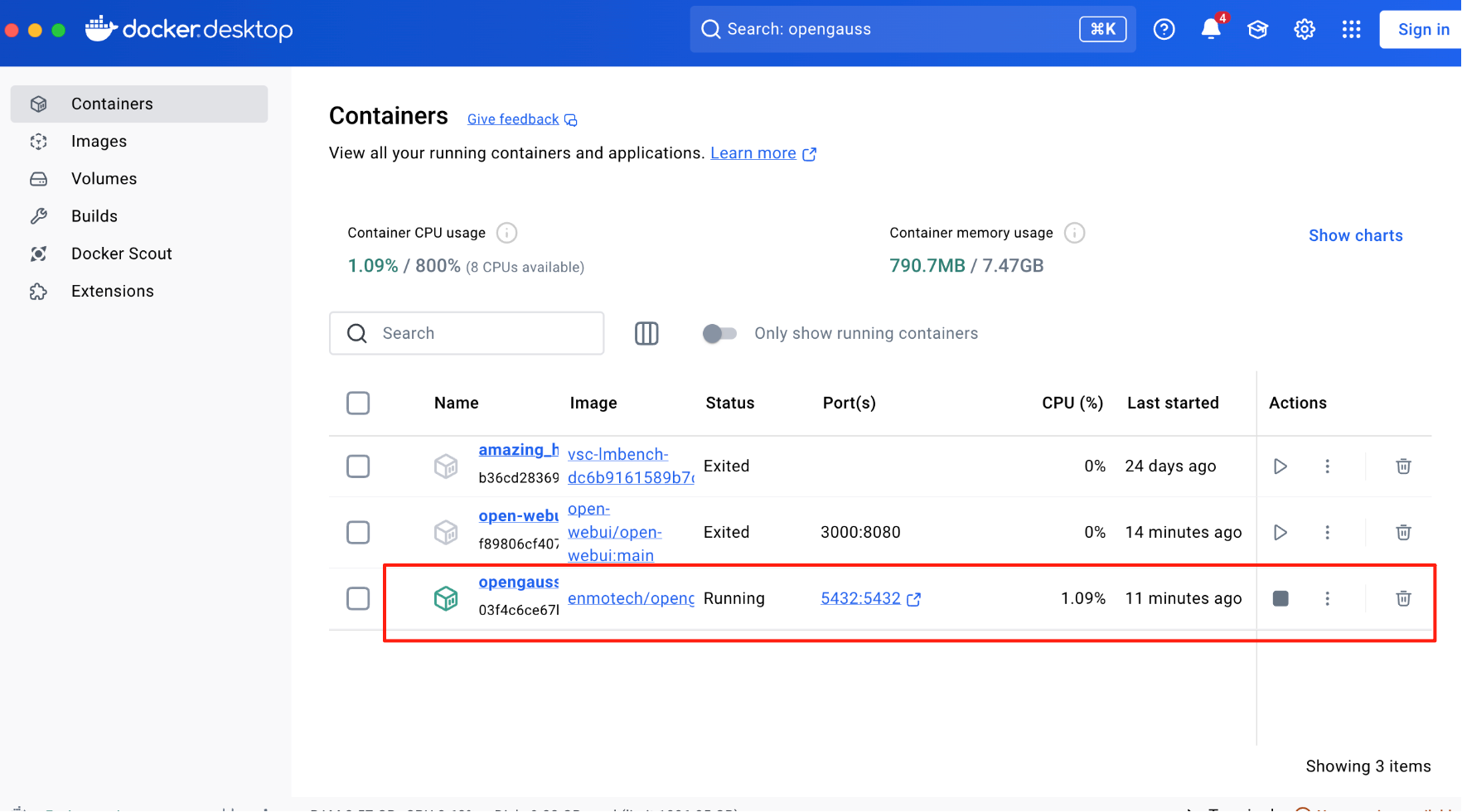Delete the open-webui container via trash icon
The height and width of the screenshot is (812, 1462).
pos(1402,532)
